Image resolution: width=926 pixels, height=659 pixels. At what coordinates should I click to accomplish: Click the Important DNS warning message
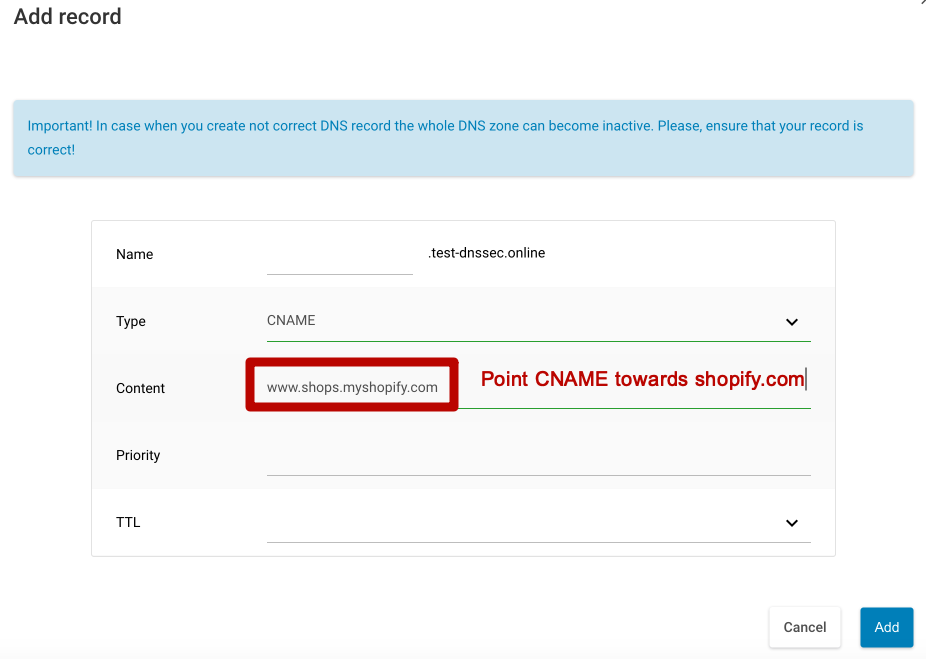(x=464, y=138)
